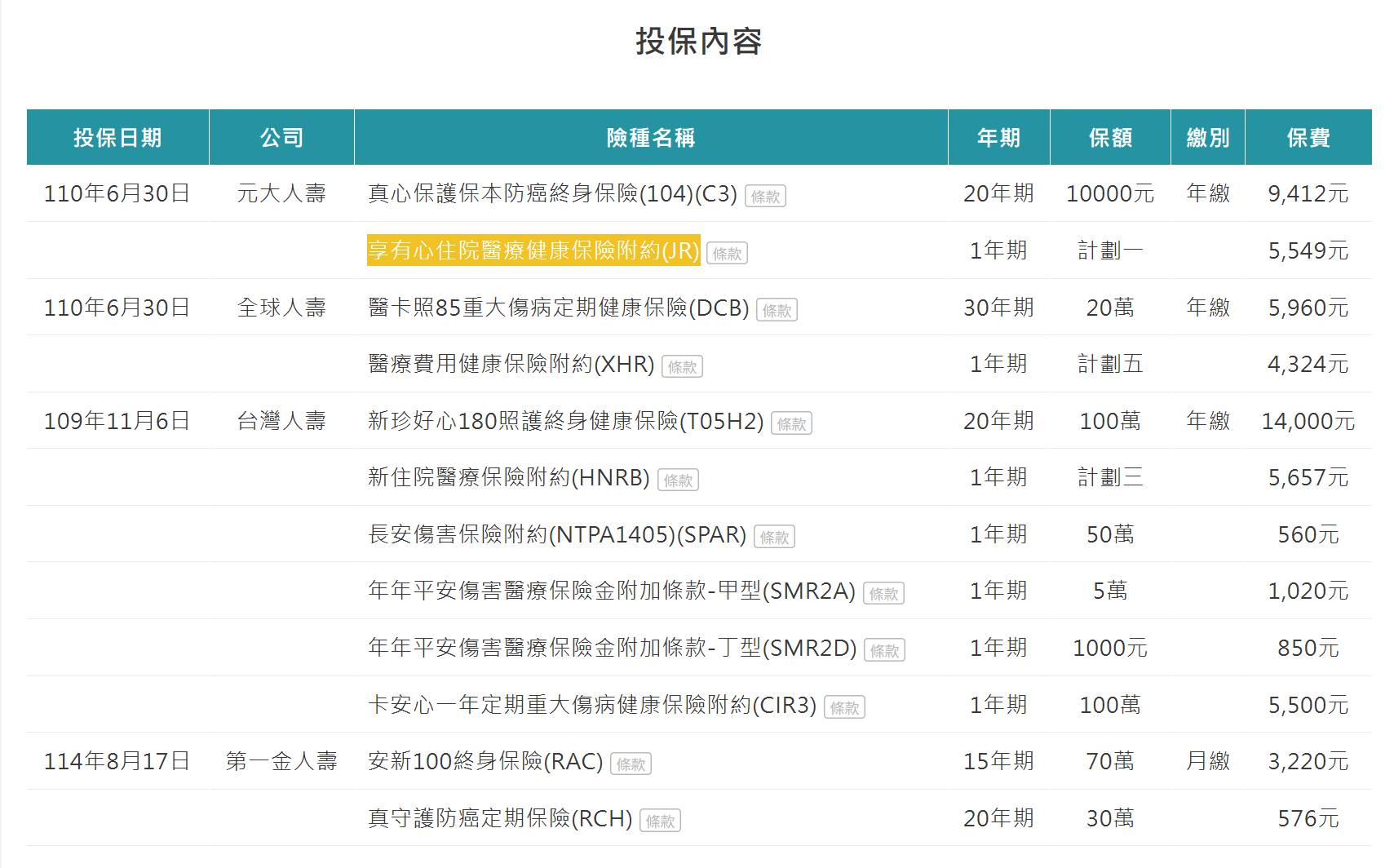1394x868 pixels.
Task: Click the 台灣人壽 company cell
Action: (x=281, y=421)
